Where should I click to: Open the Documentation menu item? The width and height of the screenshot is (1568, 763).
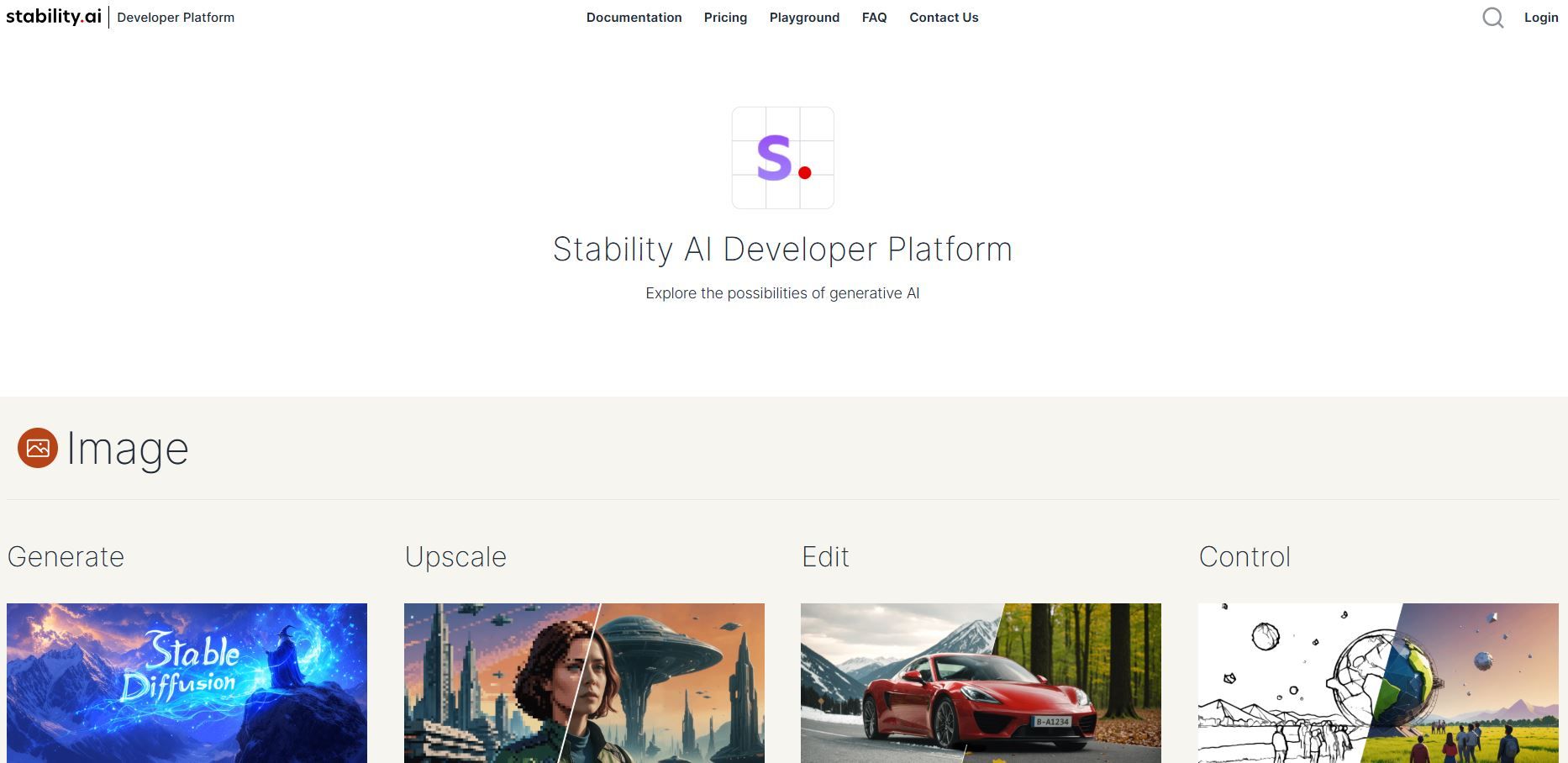coord(634,18)
